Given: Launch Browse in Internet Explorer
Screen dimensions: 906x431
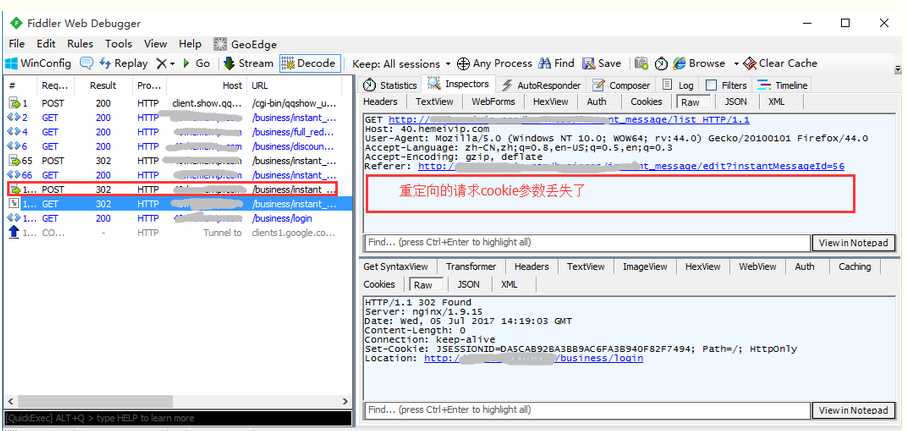Looking at the screenshot, I should click(x=699, y=64).
